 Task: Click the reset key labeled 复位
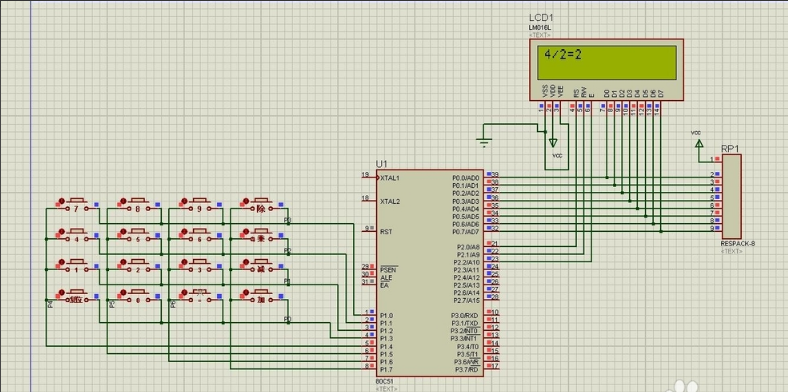tap(77, 296)
